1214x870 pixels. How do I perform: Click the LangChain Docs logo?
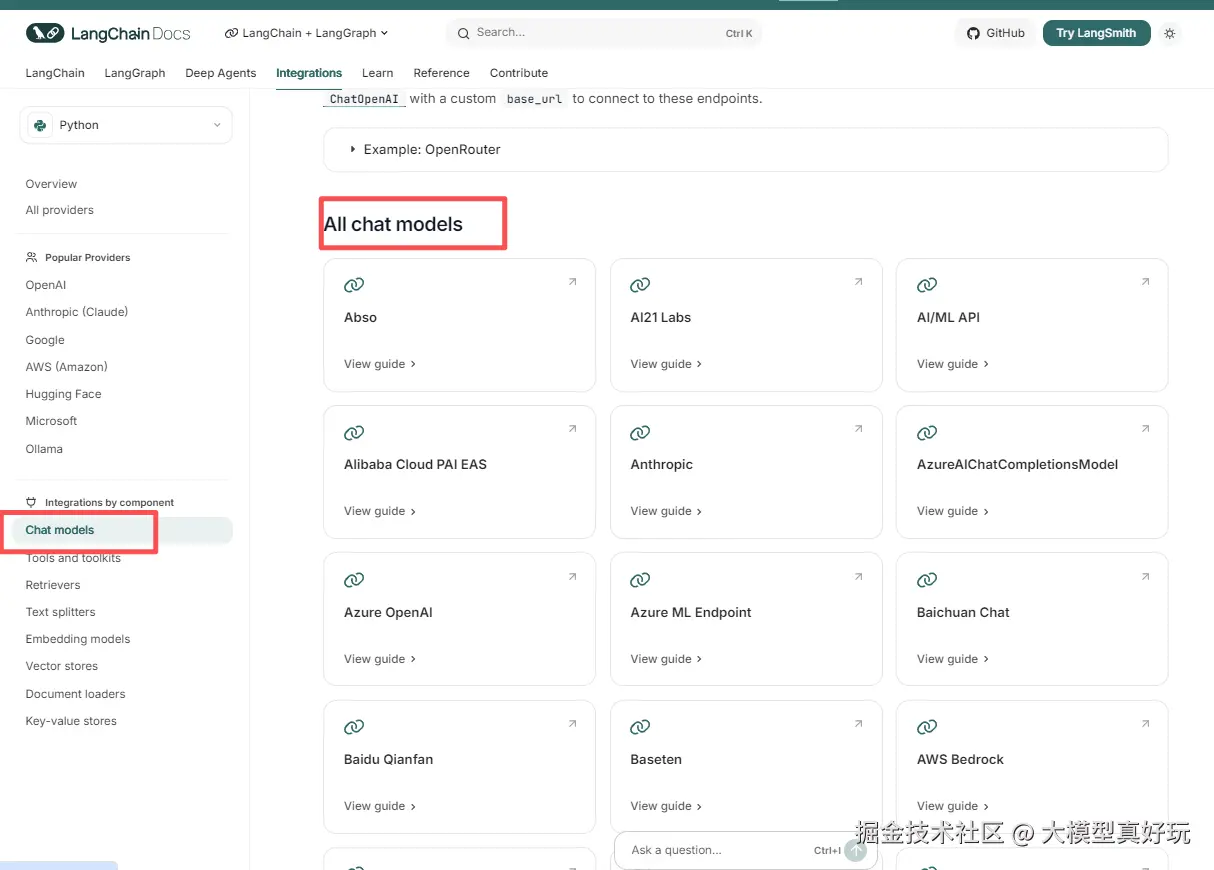pos(108,33)
